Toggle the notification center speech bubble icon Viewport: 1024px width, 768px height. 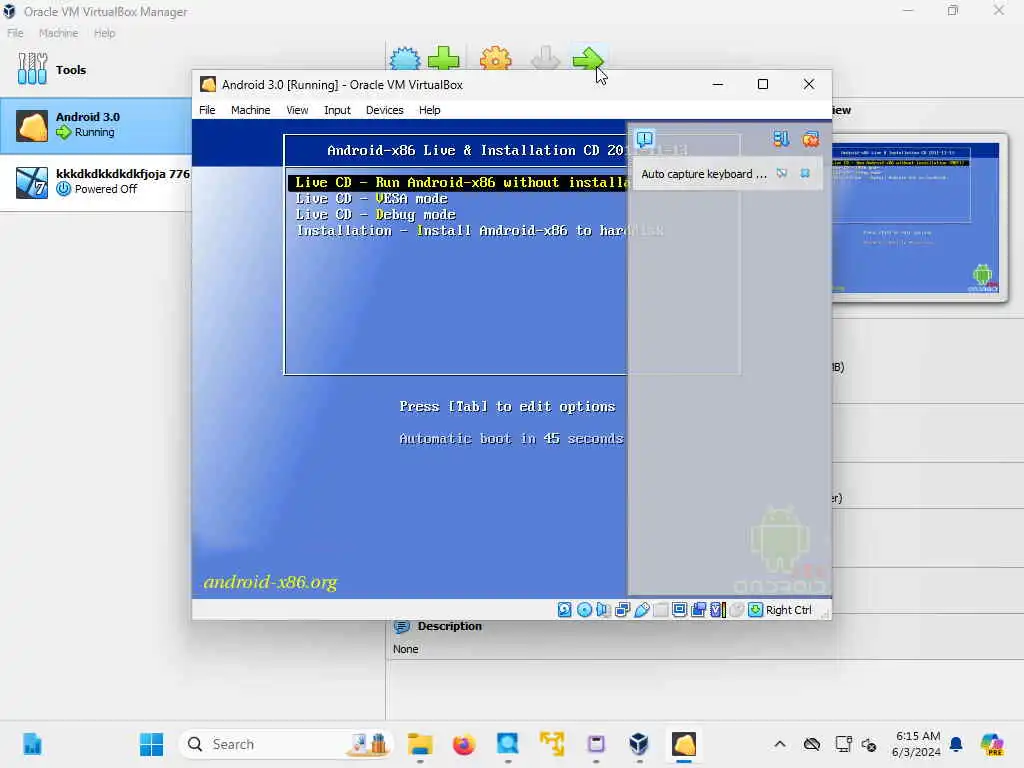point(645,138)
